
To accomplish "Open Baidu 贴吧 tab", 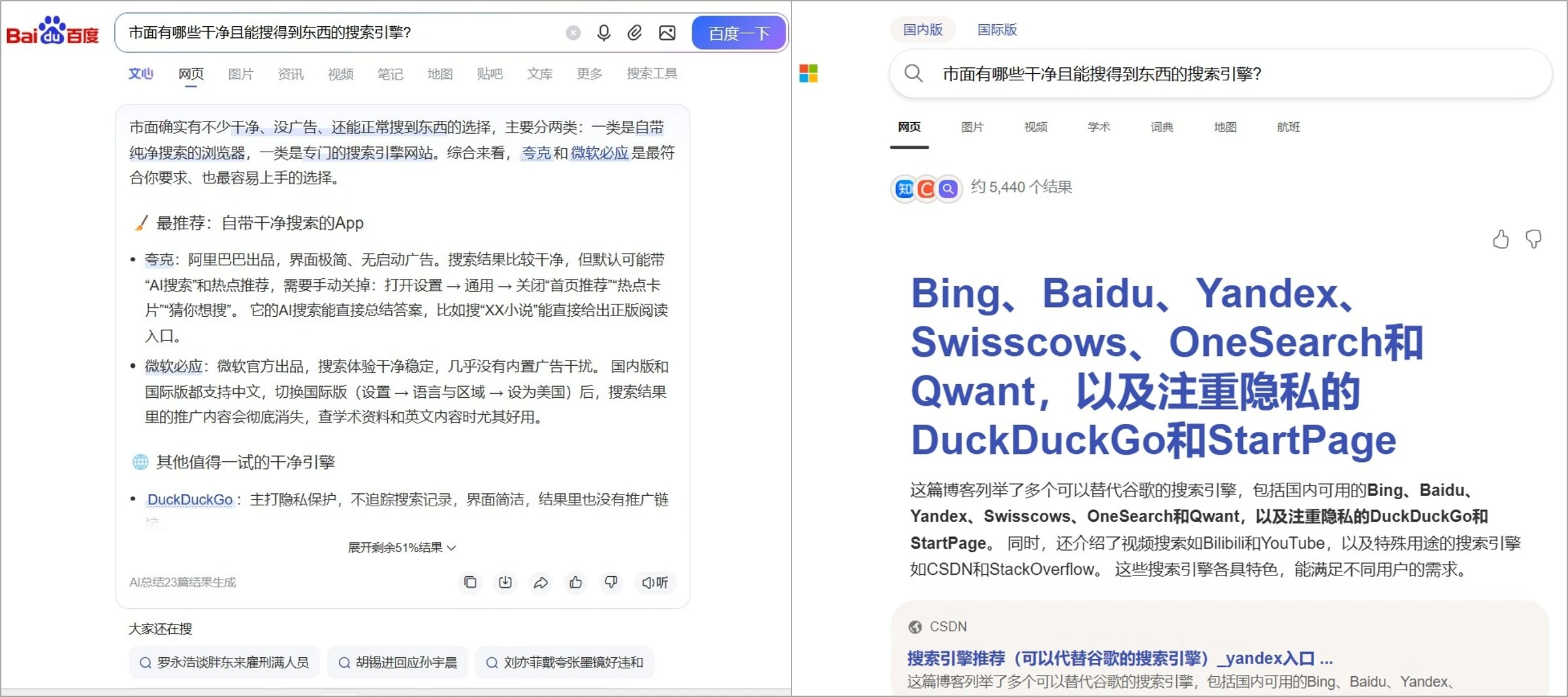I will click(490, 74).
